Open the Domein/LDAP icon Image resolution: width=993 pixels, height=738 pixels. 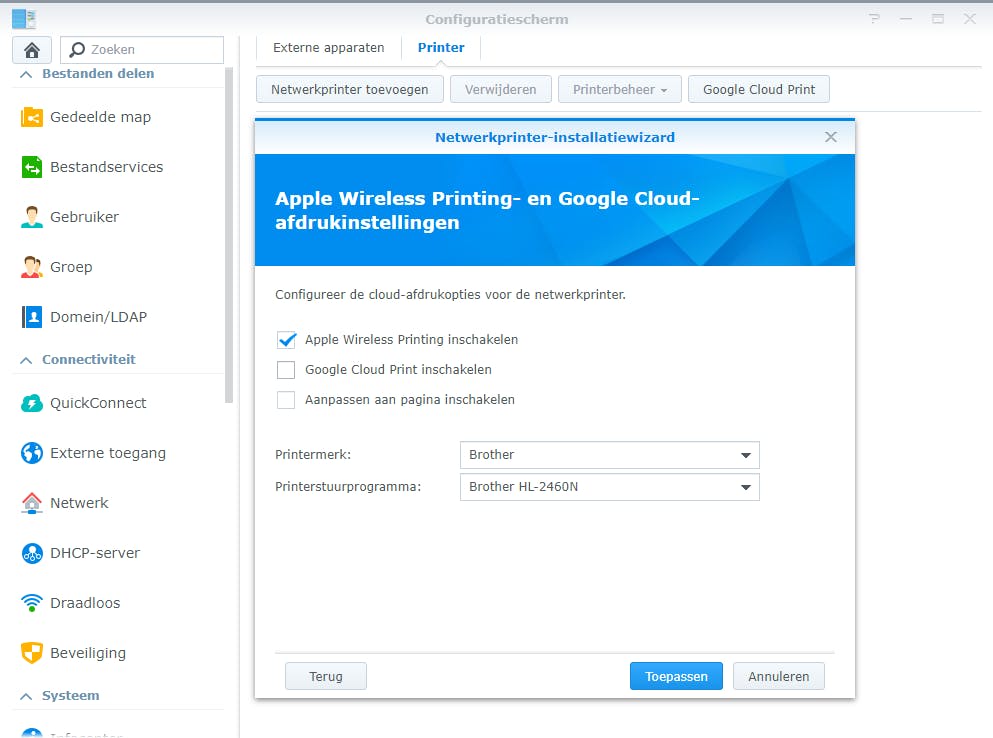coord(32,317)
